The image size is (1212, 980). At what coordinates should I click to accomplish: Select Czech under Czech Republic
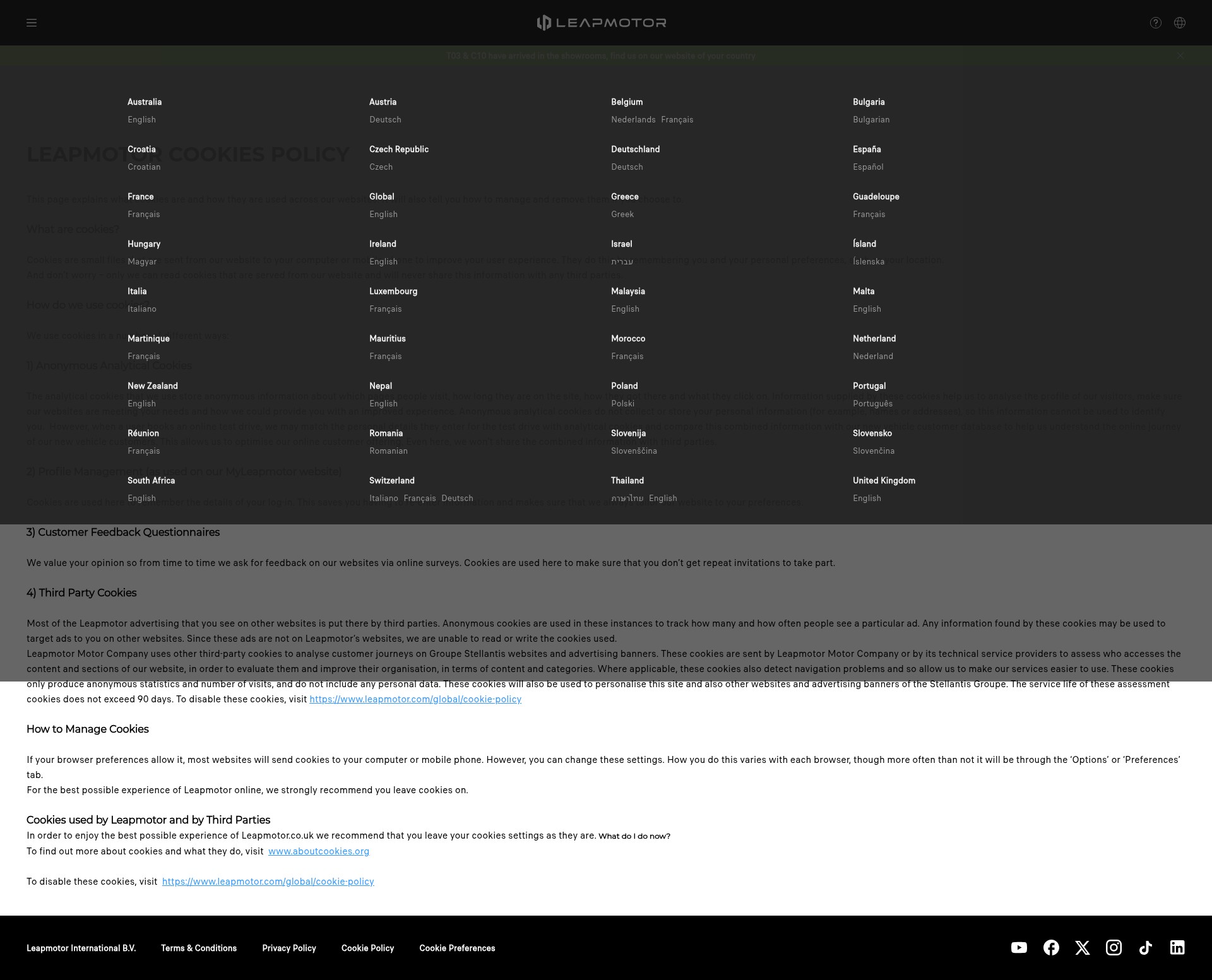(381, 167)
